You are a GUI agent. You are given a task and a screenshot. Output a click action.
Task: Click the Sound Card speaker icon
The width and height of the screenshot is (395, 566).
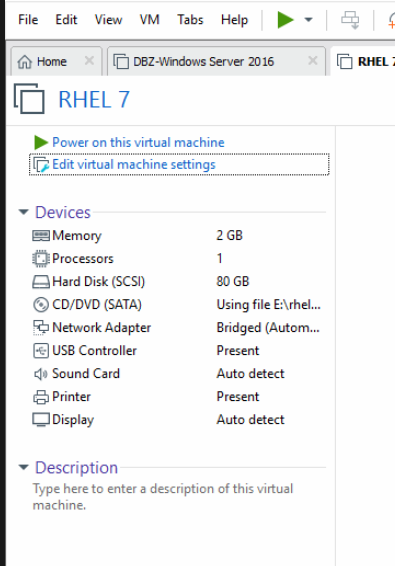pyautogui.click(x=41, y=374)
